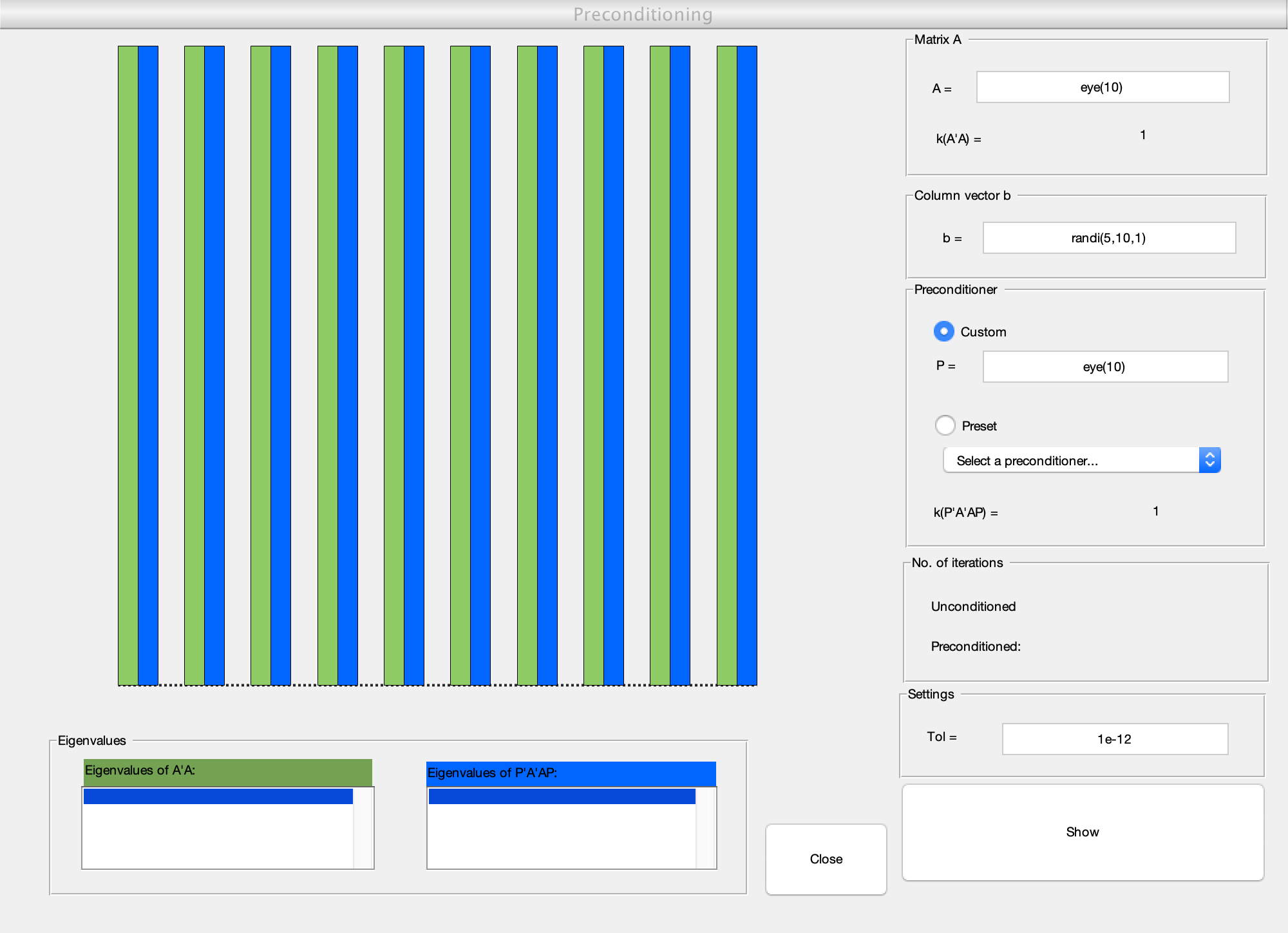The image size is (1288, 933).
Task: Select the Custom preconditioner radio button
Action: click(943, 331)
